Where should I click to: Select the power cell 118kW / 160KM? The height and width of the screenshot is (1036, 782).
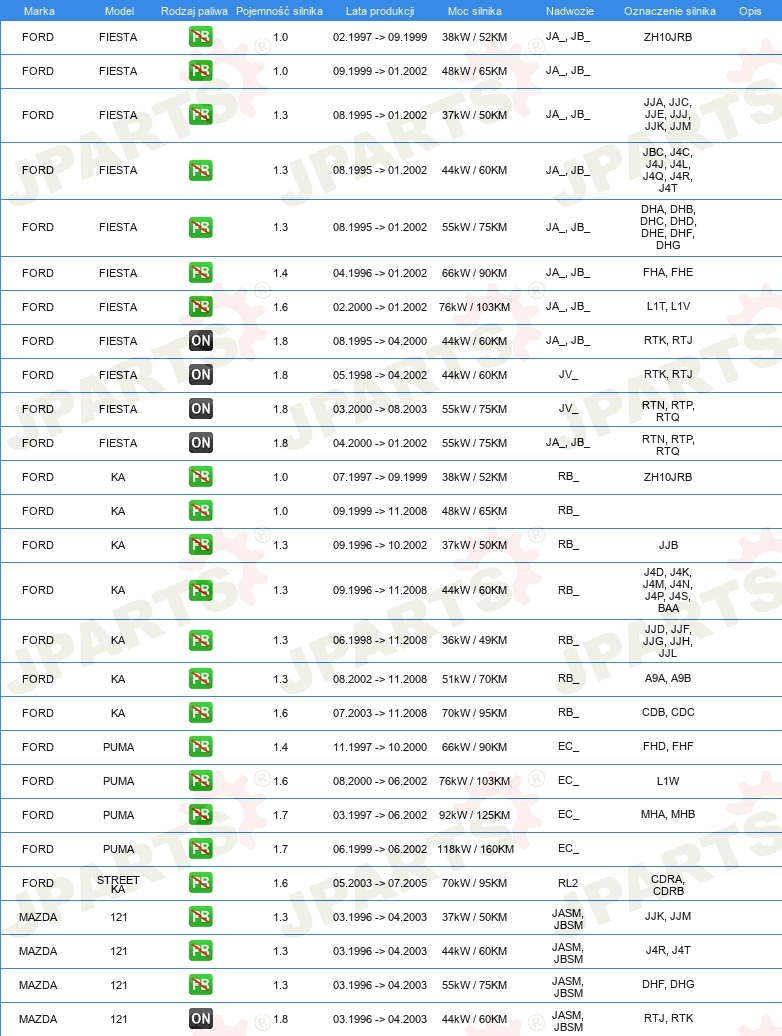(476, 849)
